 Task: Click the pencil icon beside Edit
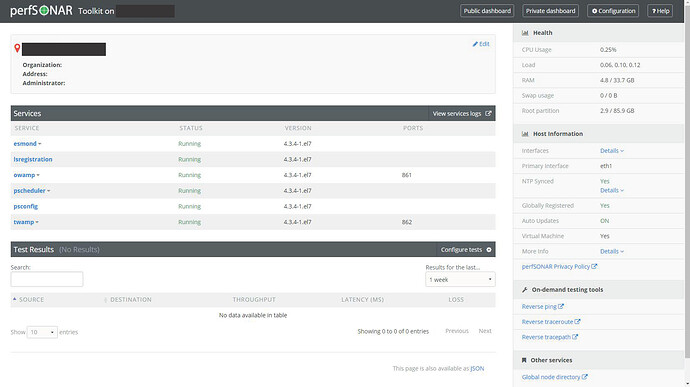click(475, 44)
